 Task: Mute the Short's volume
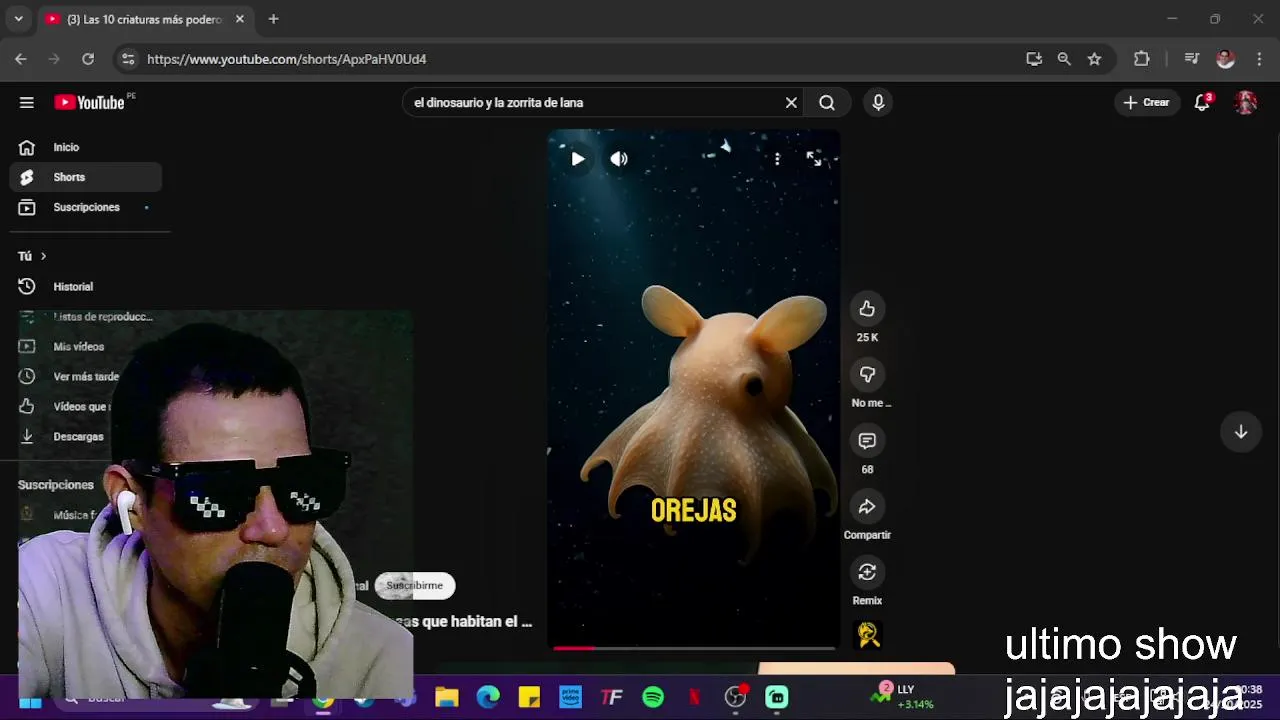(619, 159)
